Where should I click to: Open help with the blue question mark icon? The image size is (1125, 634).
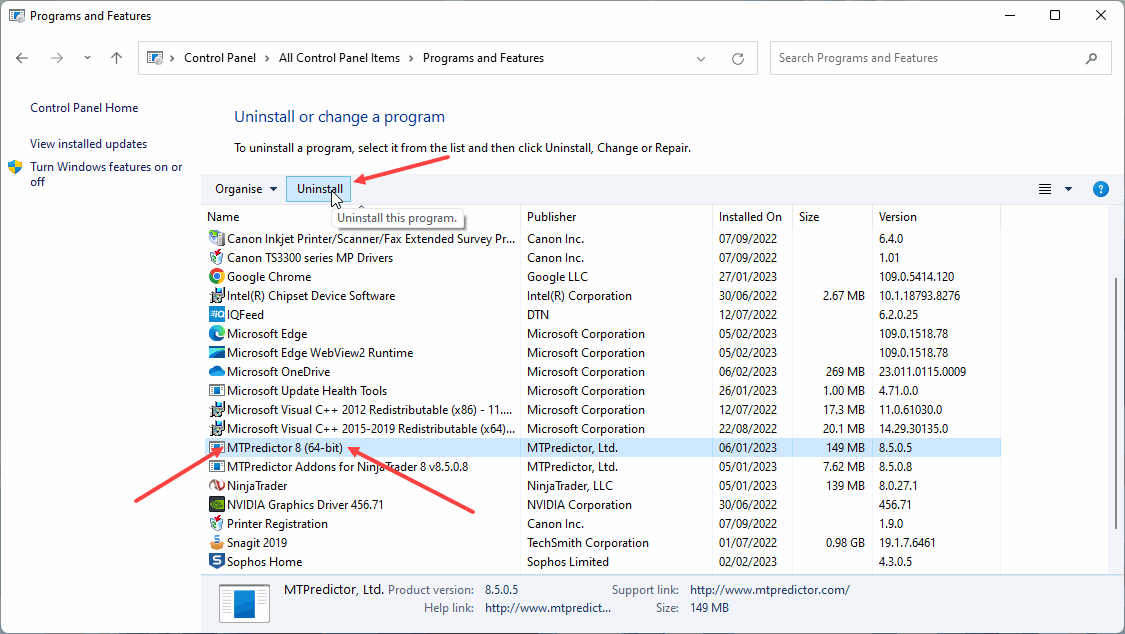point(1101,189)
